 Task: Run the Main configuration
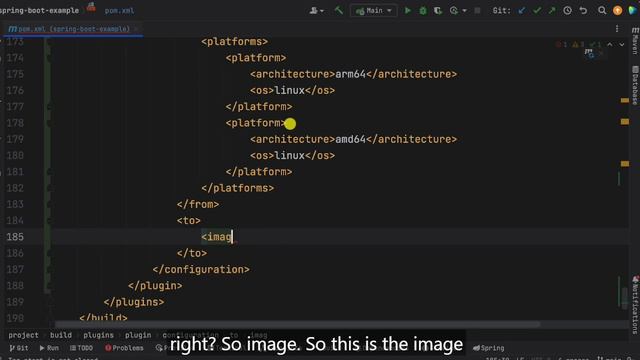click(x=407, y=11)
